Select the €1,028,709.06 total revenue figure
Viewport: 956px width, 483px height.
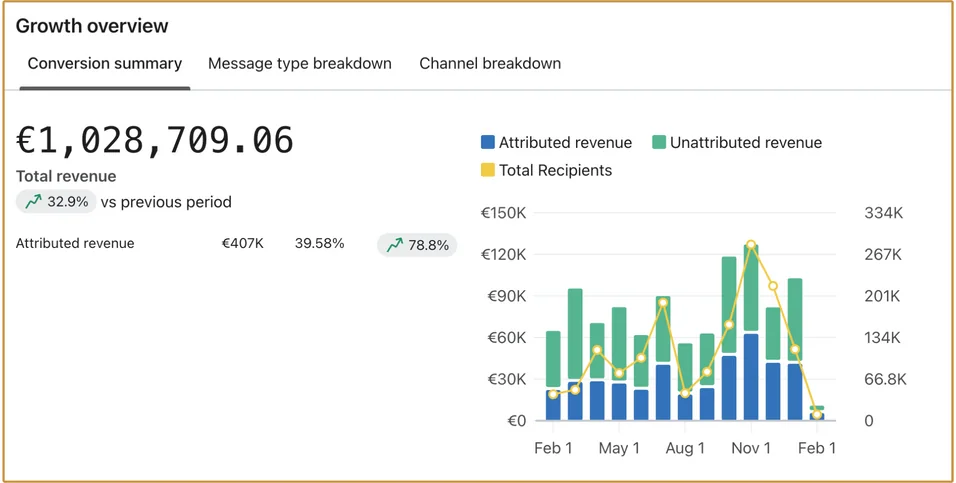coord(155,140)
